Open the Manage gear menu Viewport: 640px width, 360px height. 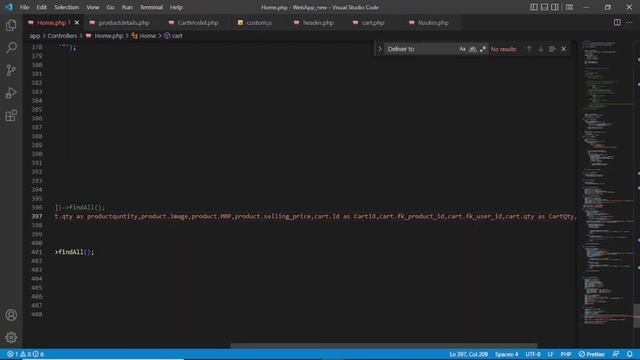(x=11, y=337)
